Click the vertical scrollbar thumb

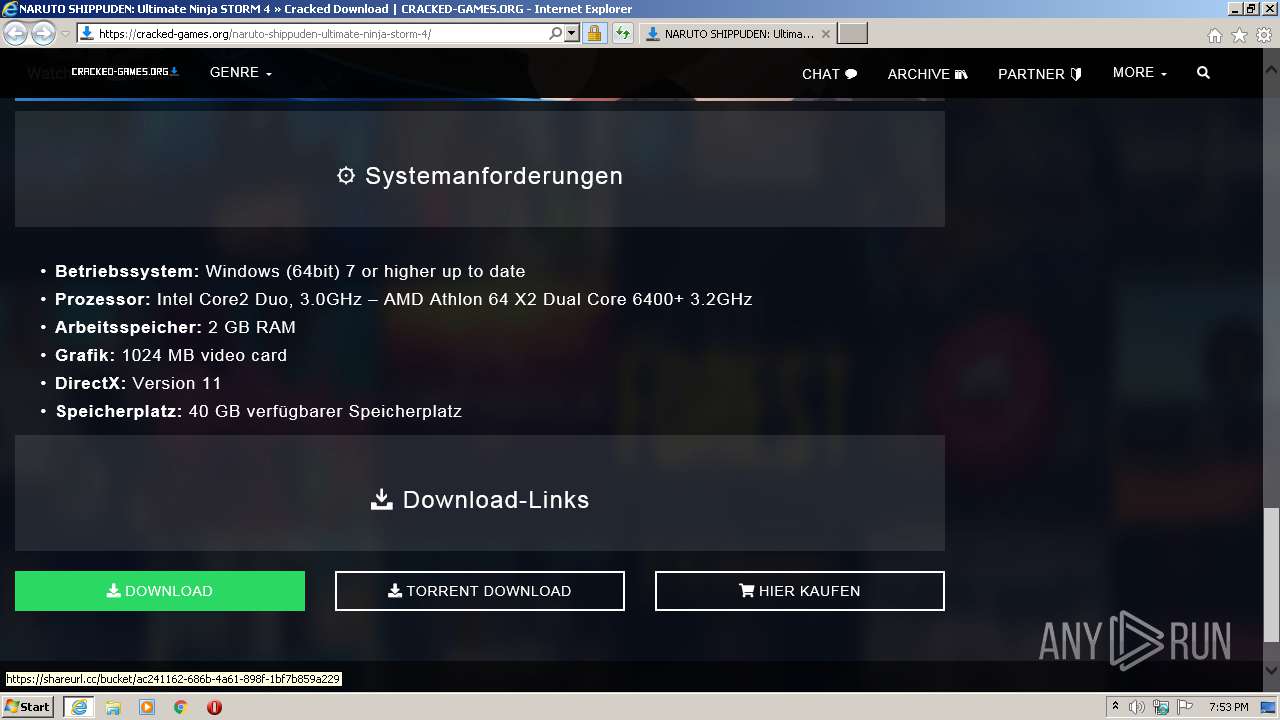pyautogui.click(x=1271, y=575)
